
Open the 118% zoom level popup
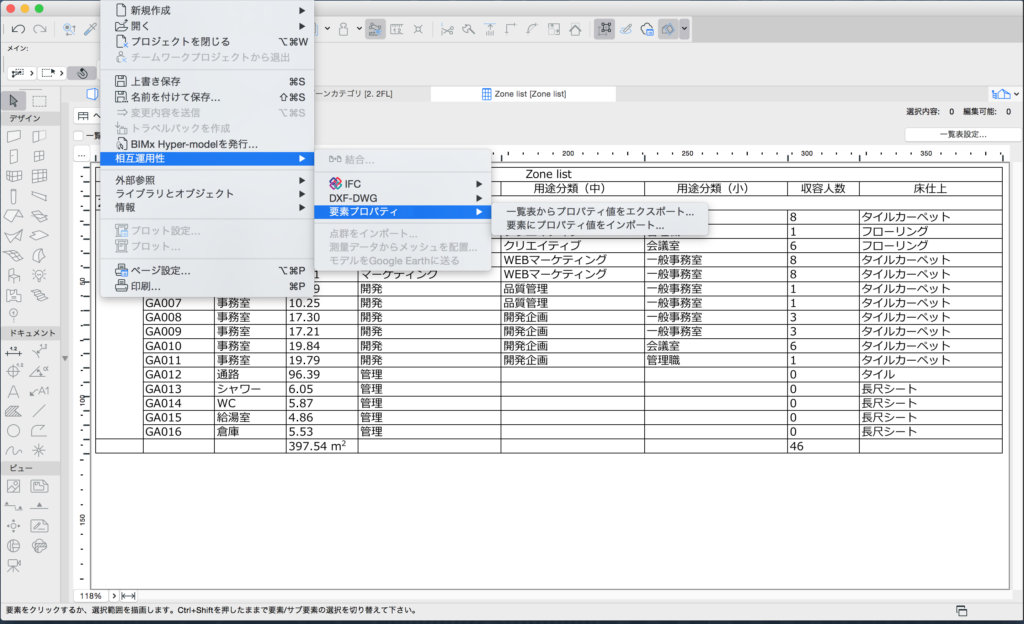pyautogui.click(x=92, y=595)
